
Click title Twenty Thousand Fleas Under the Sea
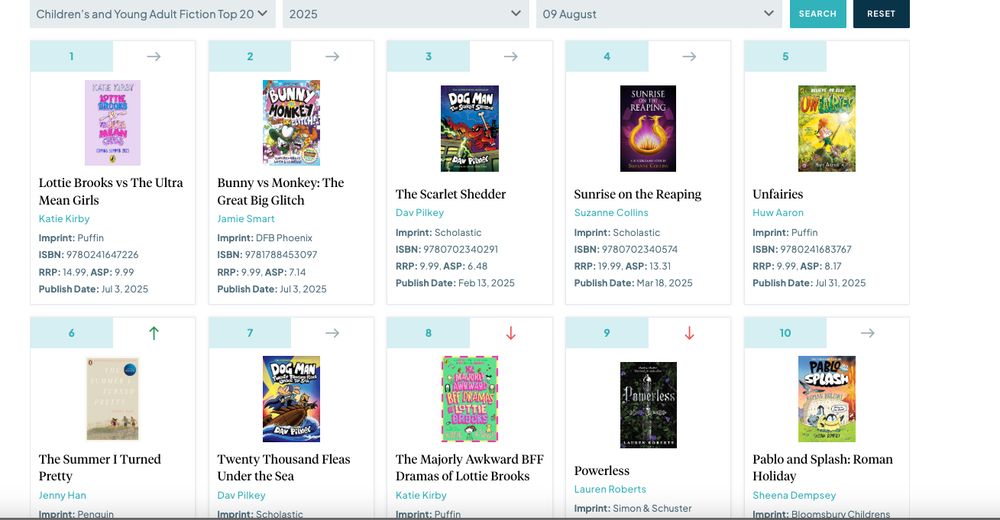[x=284, y=468]
